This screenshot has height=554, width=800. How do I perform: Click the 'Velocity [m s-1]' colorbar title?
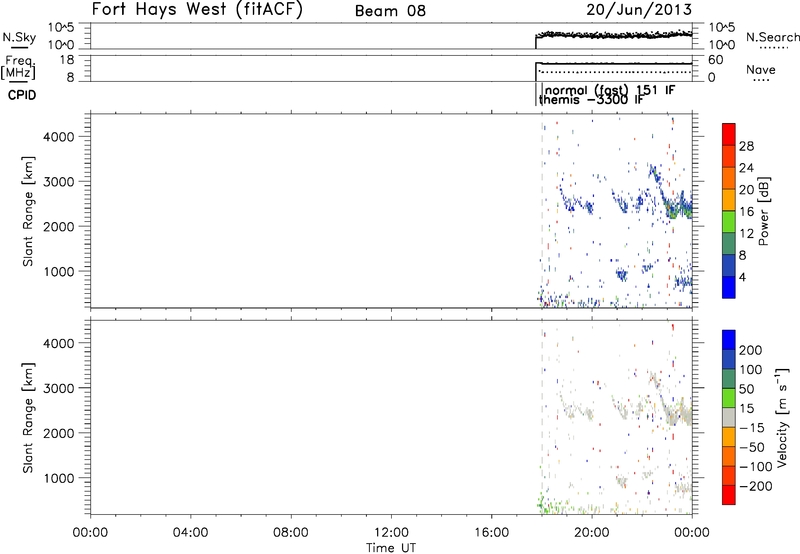[x=782, y=417]
